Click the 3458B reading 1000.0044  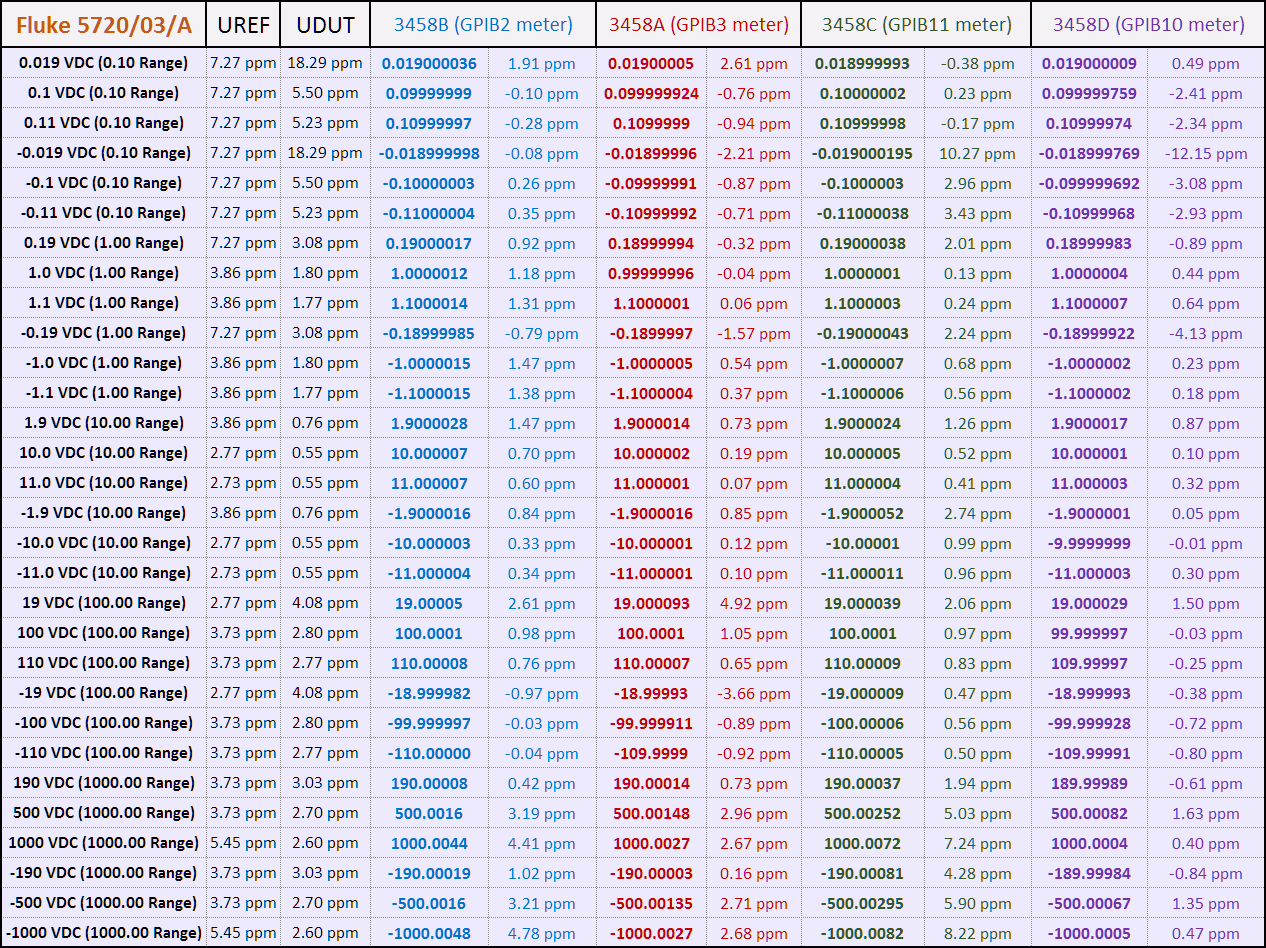[430, 844]
